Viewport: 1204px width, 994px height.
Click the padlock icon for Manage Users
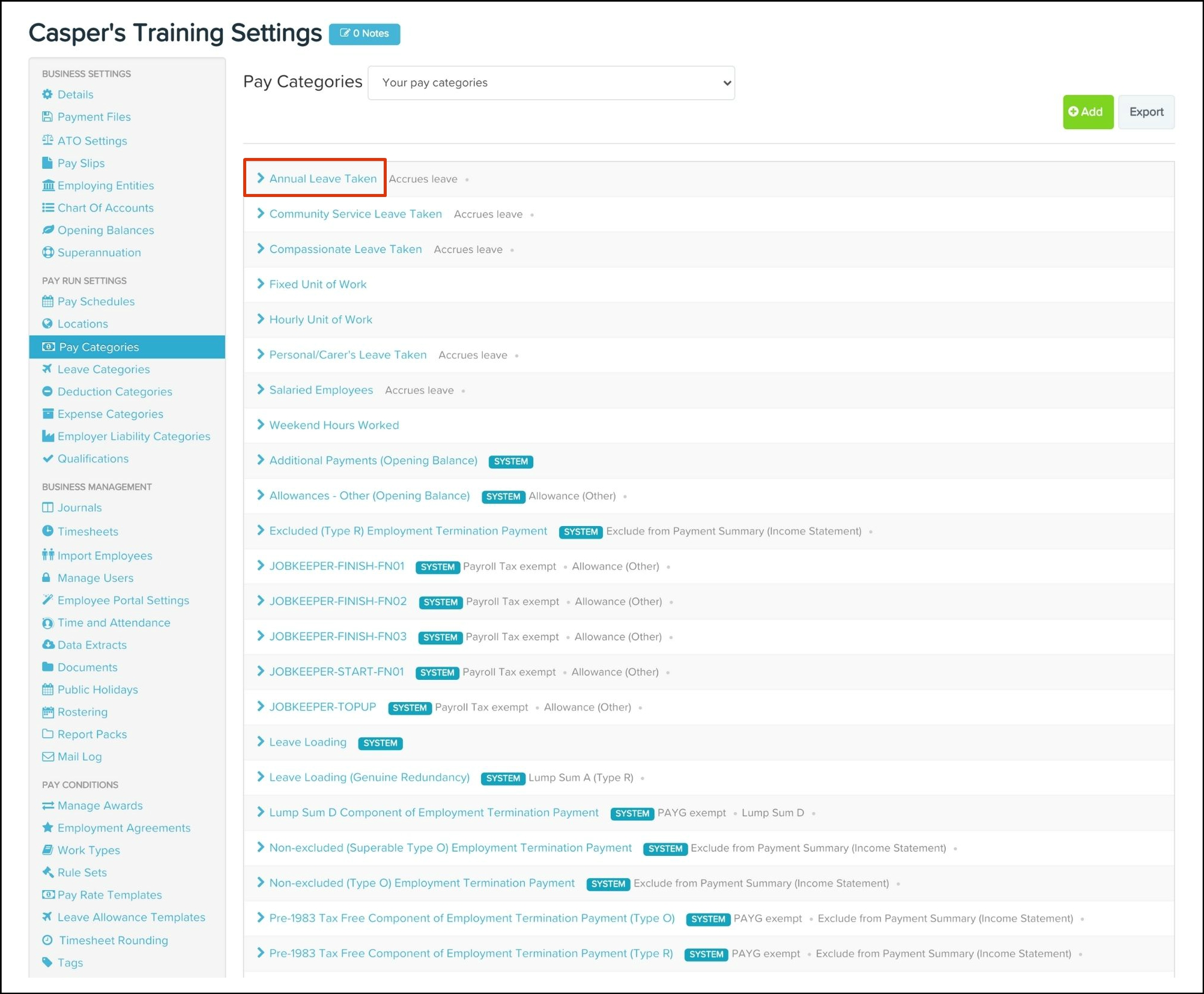tap(46, 577)
